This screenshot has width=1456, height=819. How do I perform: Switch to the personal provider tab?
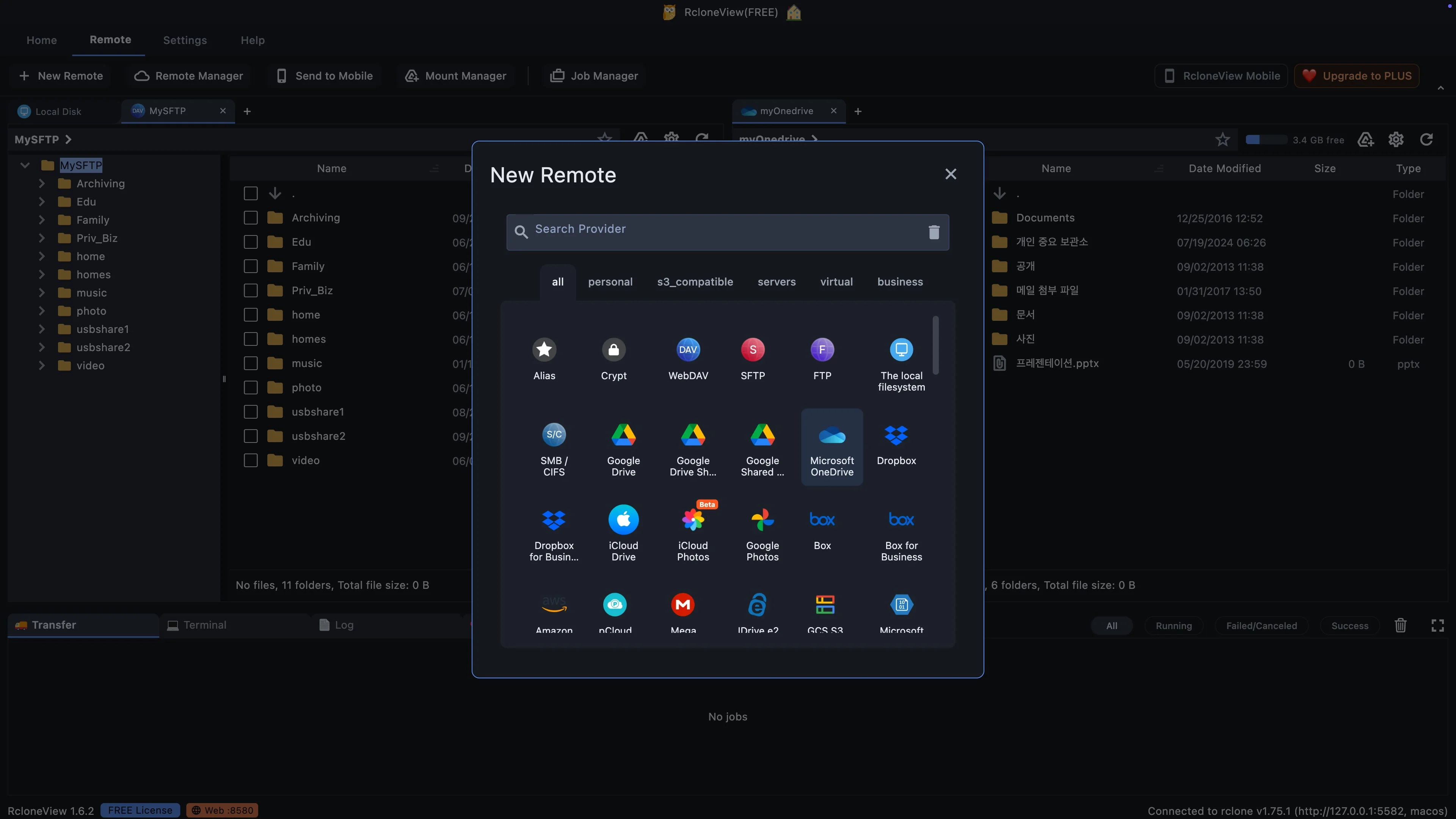click(x=610, y=282)
